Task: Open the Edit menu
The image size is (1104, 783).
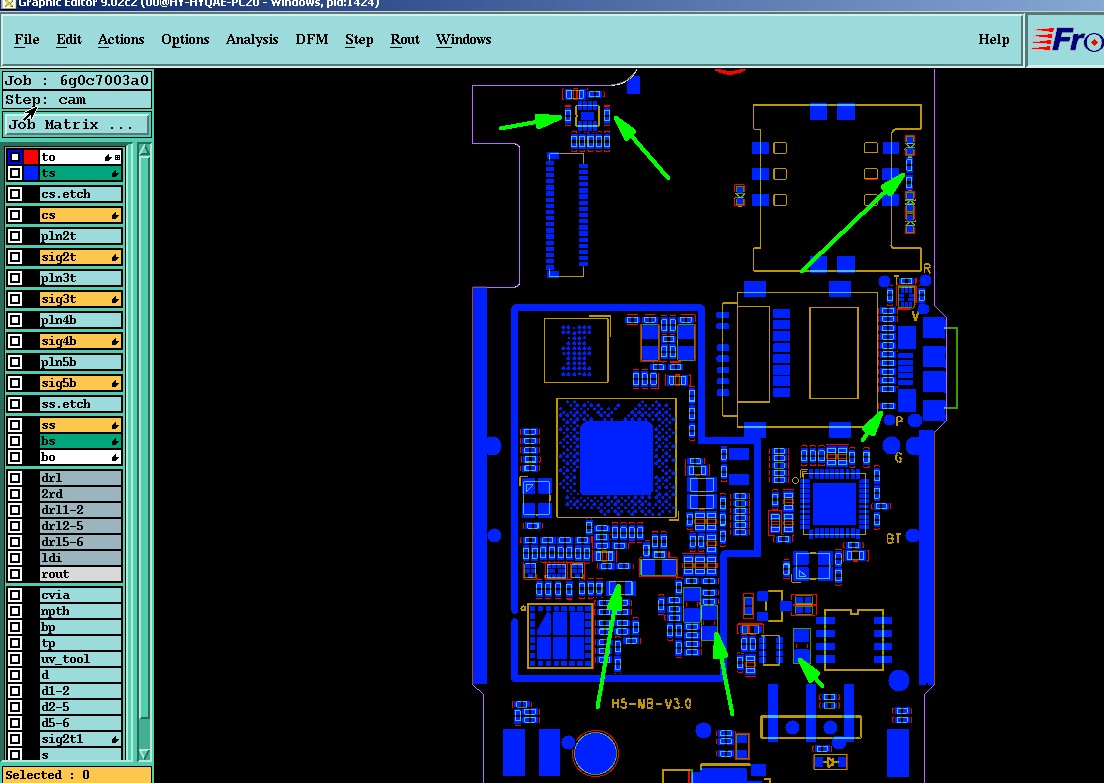Action: pos(69,39)
